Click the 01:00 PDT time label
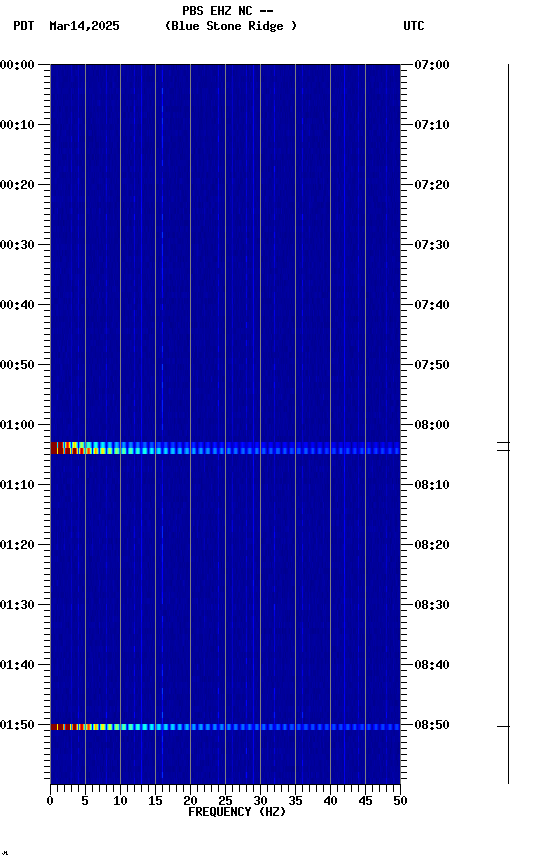The image size is (552, 864). [17, 425]
